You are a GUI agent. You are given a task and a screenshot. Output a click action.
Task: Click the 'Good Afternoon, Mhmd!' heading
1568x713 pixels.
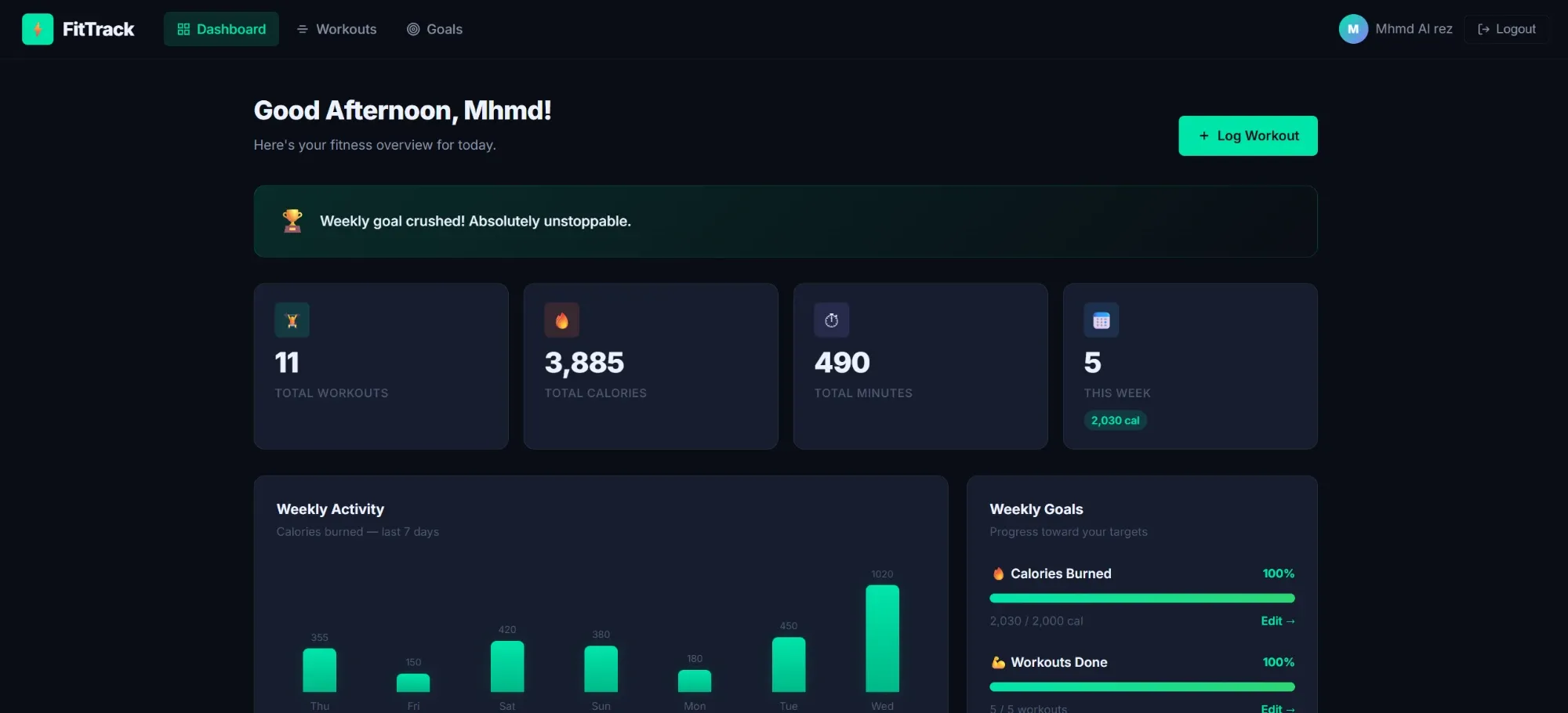pos(402,110)
